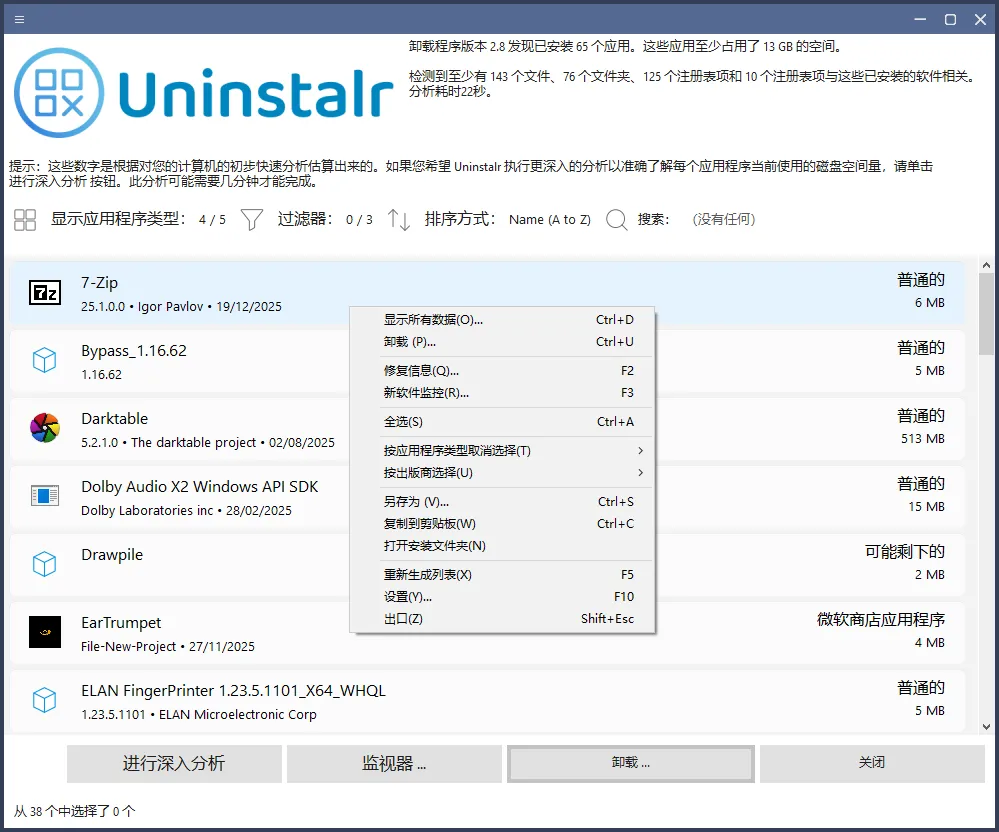Click the 可能剩下的 label for Drawpile
999x832 pixels.
click(x=905, y=552)
